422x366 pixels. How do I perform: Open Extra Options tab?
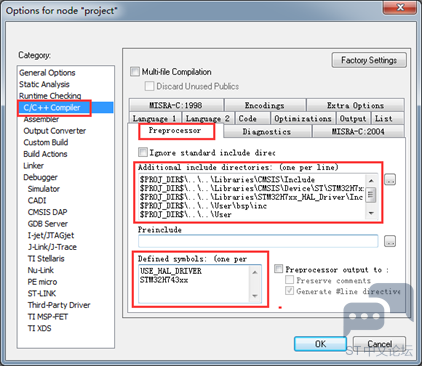355,105
